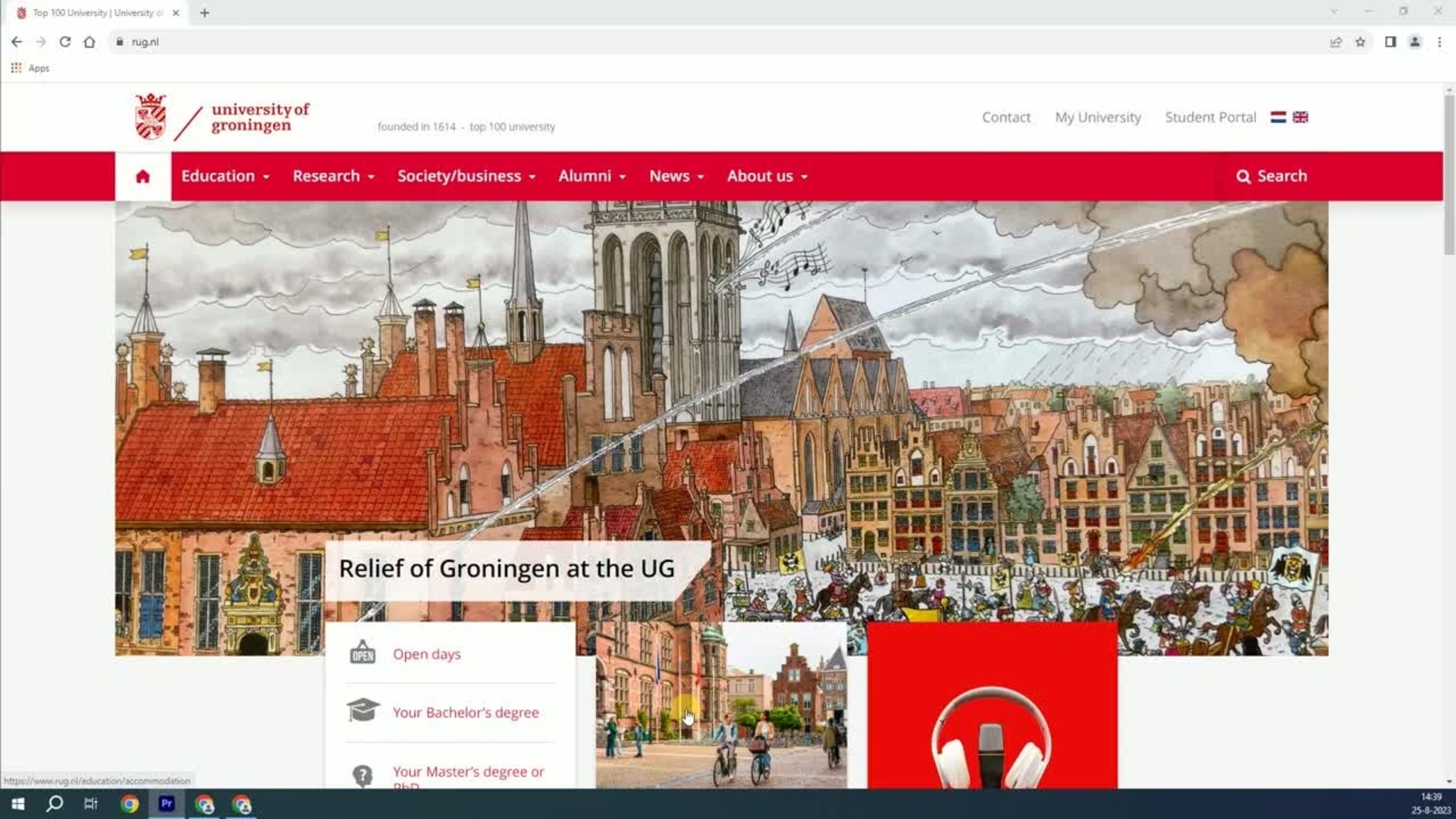Viewport: 1456px width, 819px height.
Task: Open the Your Bachelor's degree link
Action: point(466,713)
